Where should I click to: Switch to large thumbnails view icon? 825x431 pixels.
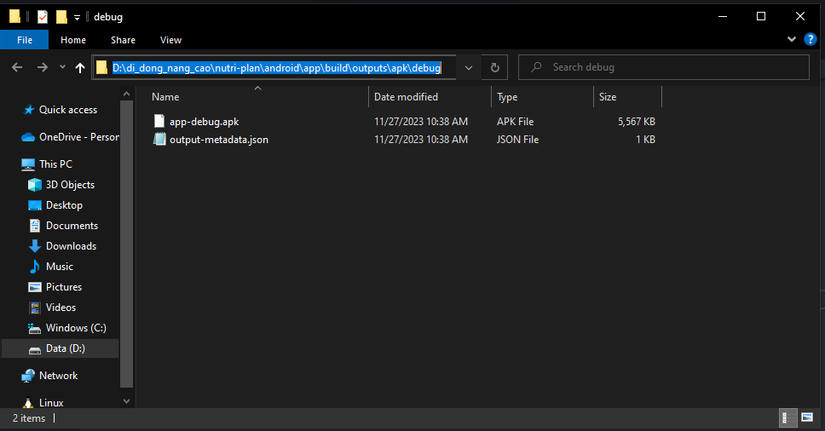click(x=807, y=418)
